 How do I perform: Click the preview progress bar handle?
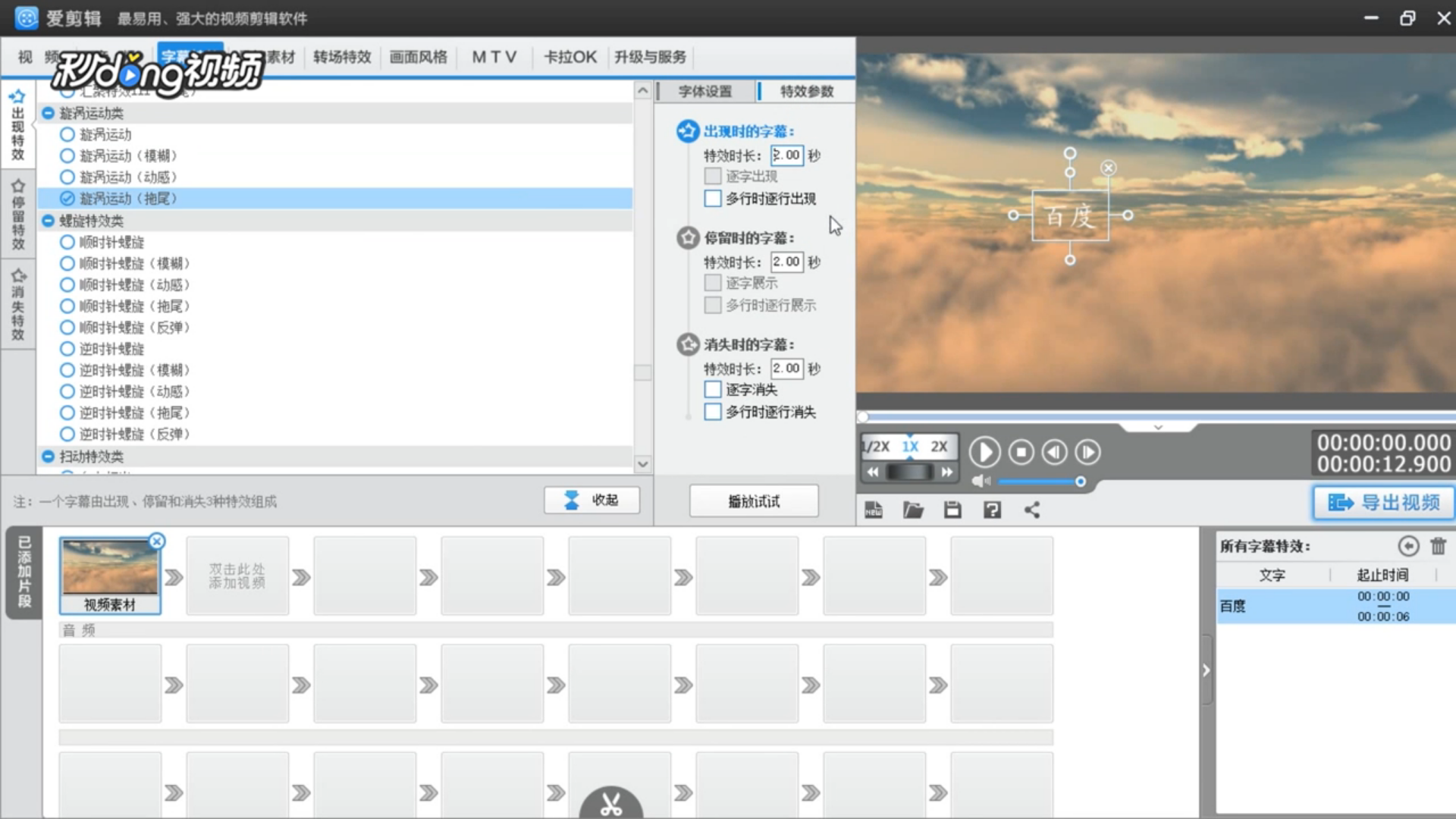(x=863, y=417)
